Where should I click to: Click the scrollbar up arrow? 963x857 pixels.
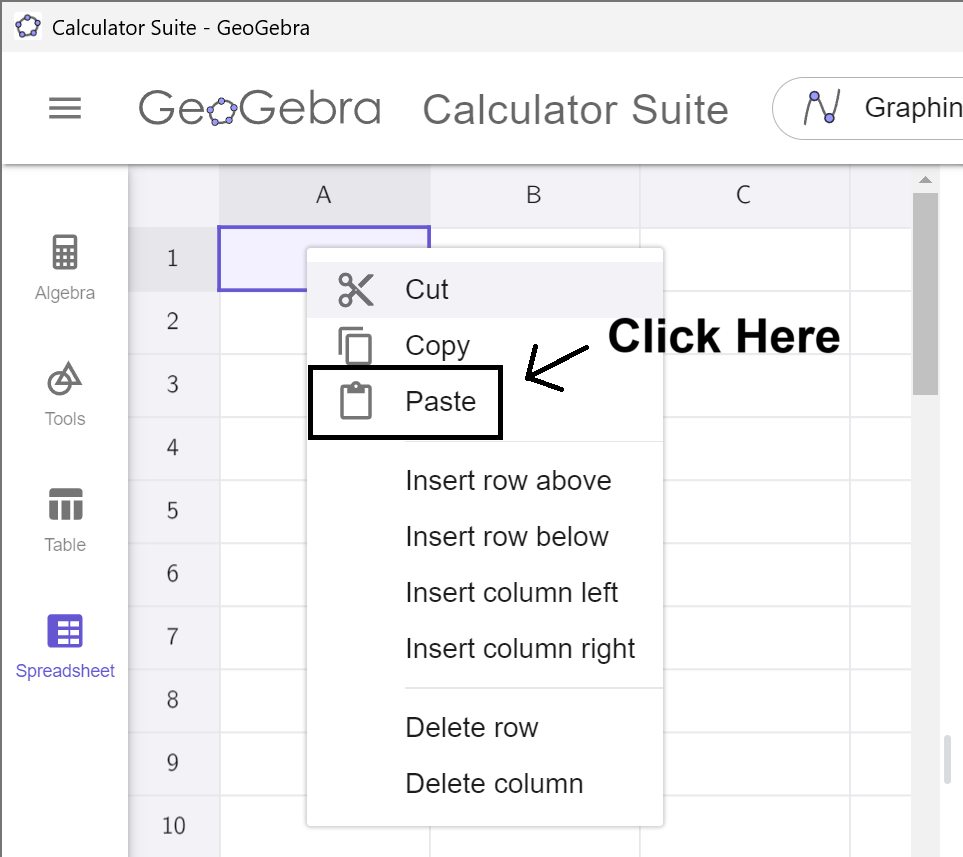point(925,180)
